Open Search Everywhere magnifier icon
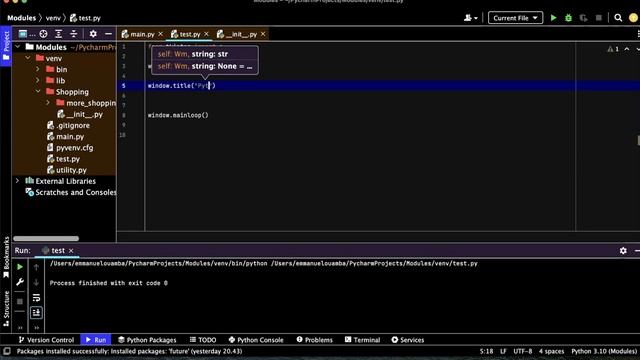 pyautogui.click(x=618, y=18)
